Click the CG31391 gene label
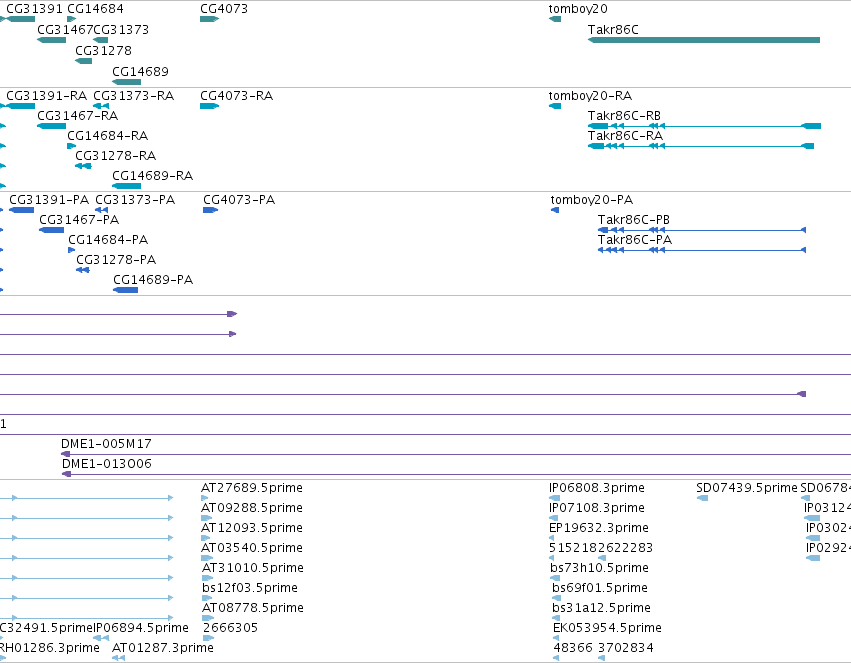The height and width of the screenshot is (663, 851). [x=35, y=9]
